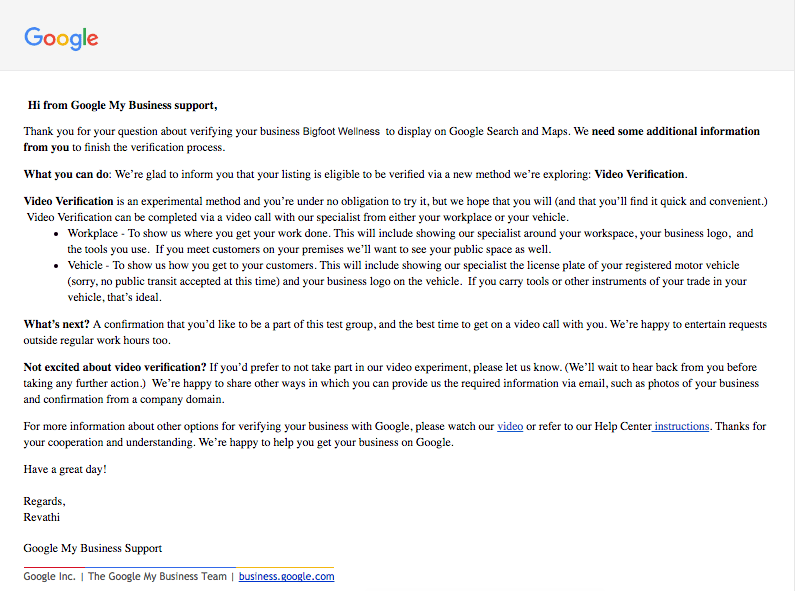Visit the business.google.com footer link

coord(287,576)
